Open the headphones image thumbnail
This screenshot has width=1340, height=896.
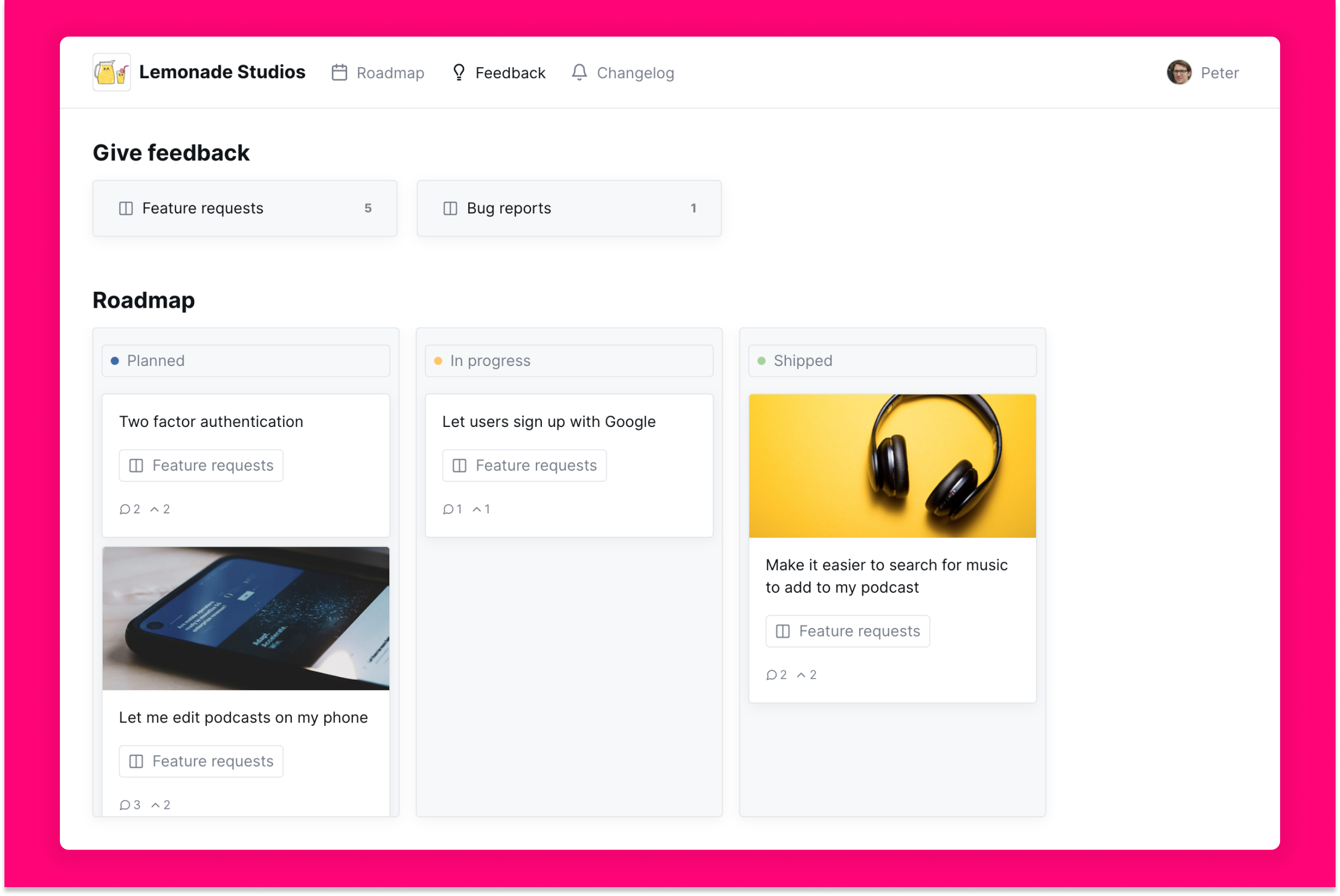tap(892, 466)
